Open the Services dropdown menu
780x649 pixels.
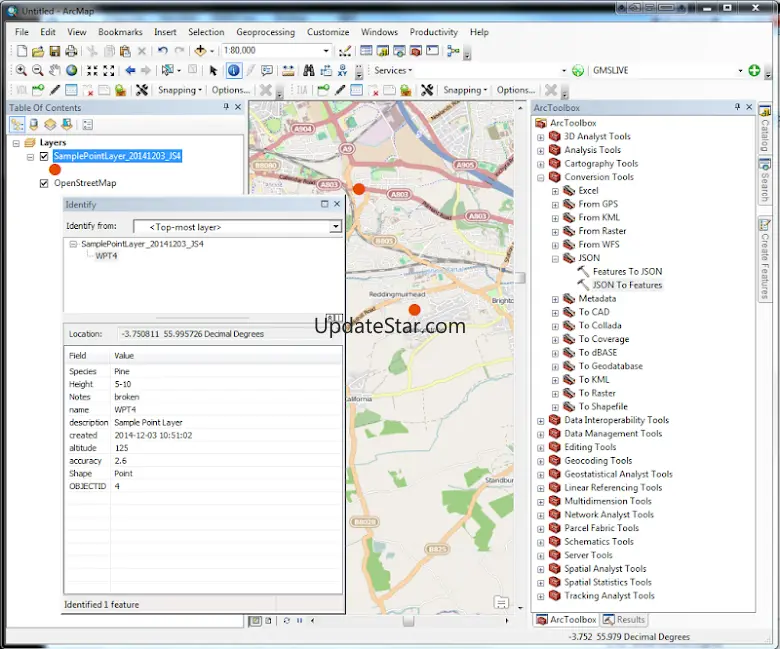tap(393, 71)
